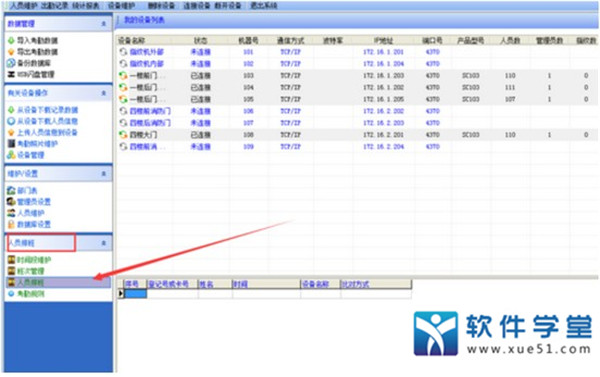This screenshot has height=377, width=600.
Task: Select the highlighted 人员排班 sidebar item
Action: pos(58,282)
